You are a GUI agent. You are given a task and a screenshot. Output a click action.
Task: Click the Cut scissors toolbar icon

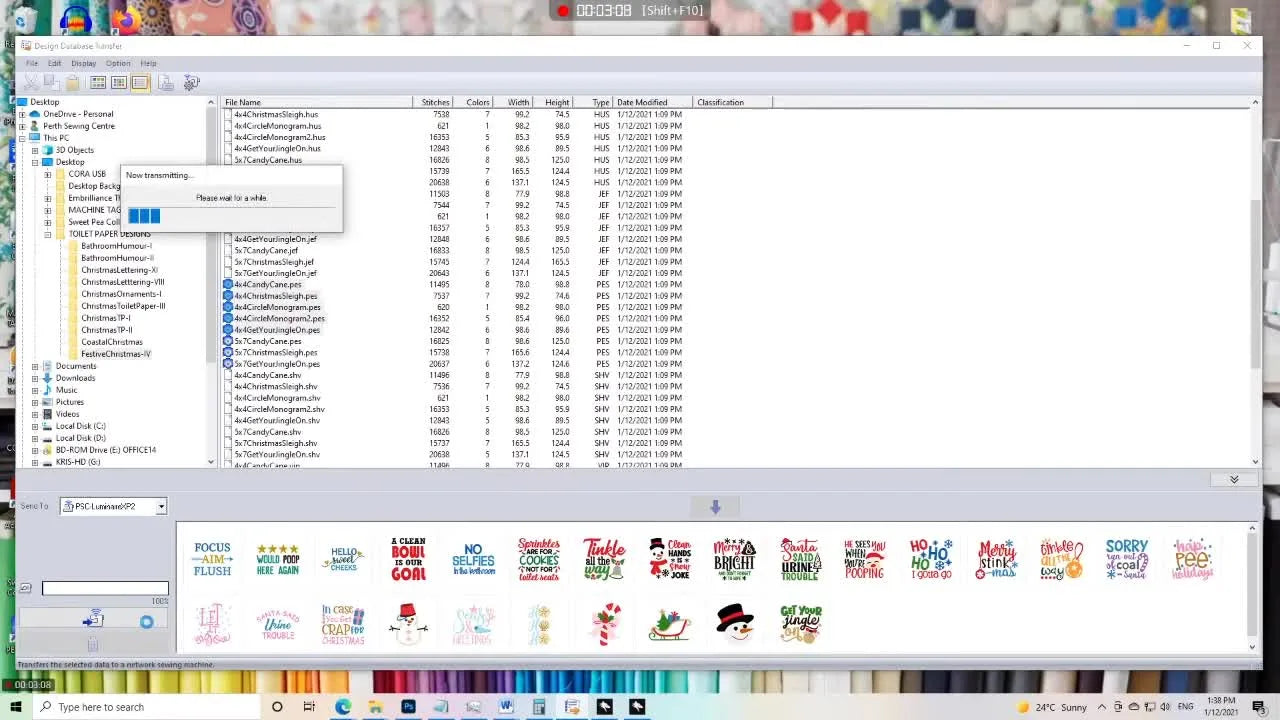click(x=31, y=83)
